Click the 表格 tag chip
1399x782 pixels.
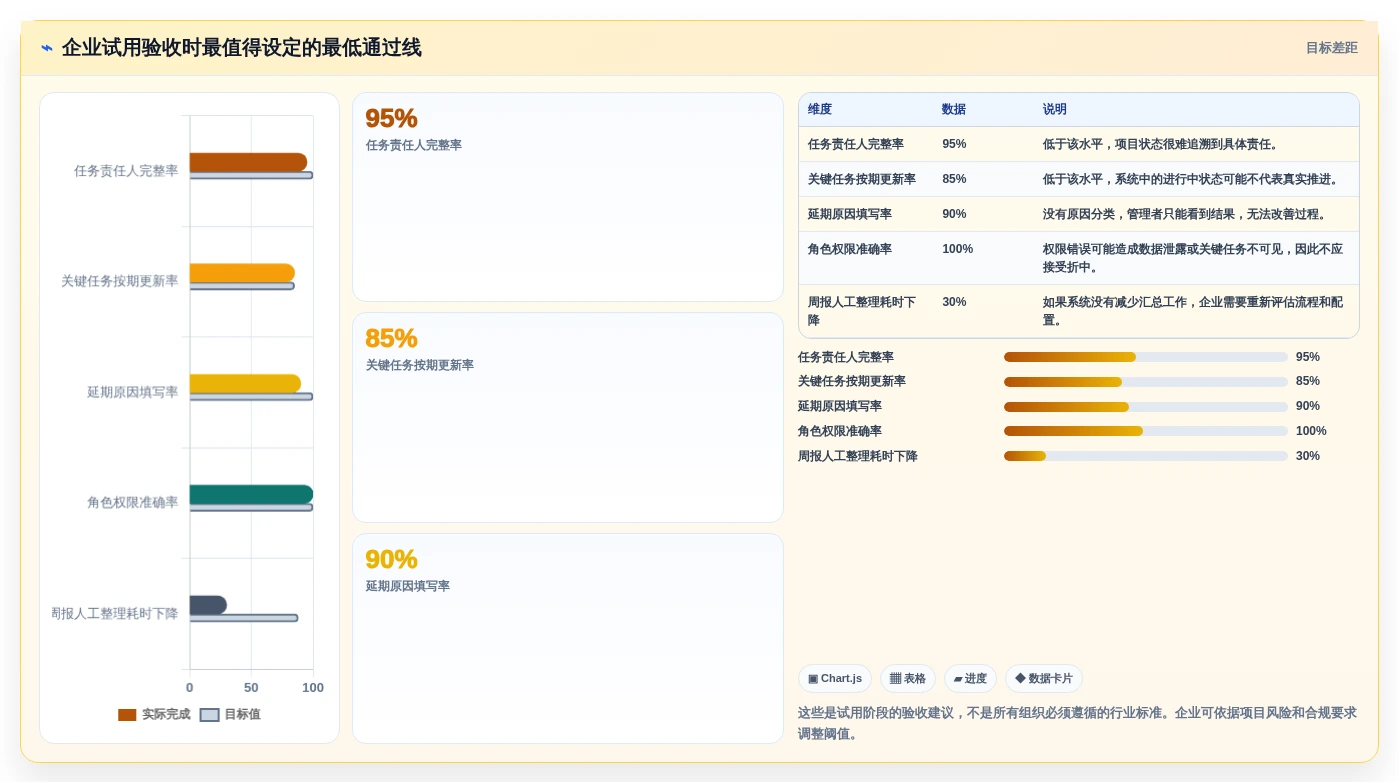point(908,679)
